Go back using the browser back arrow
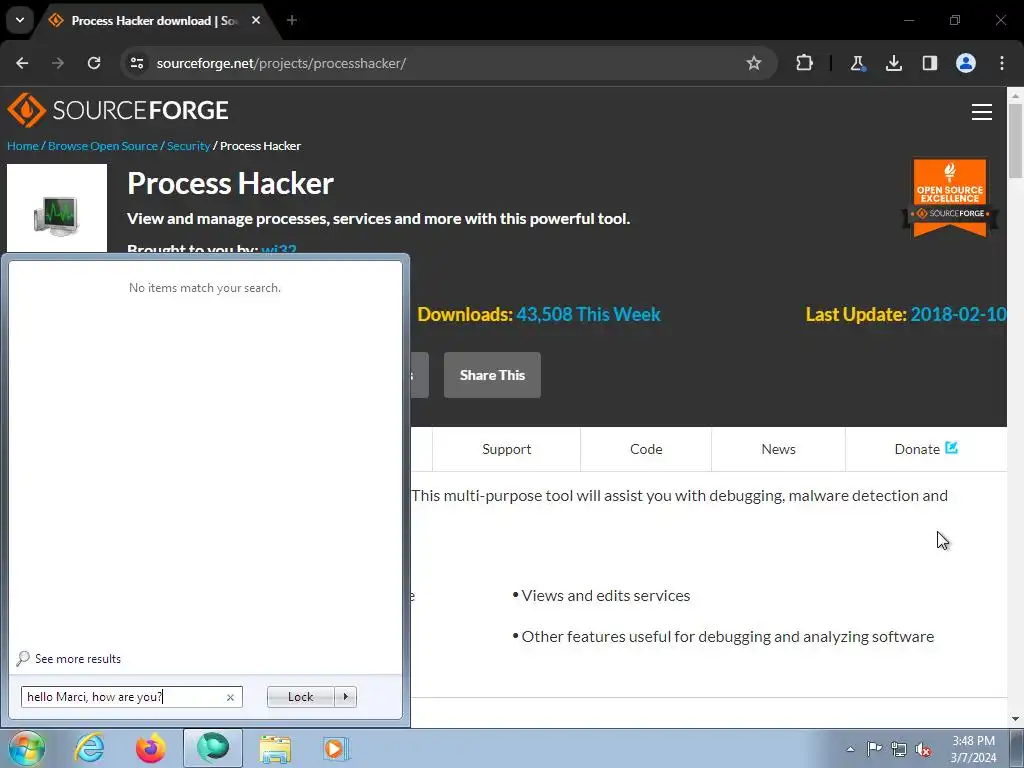 (x=22, y=63)
